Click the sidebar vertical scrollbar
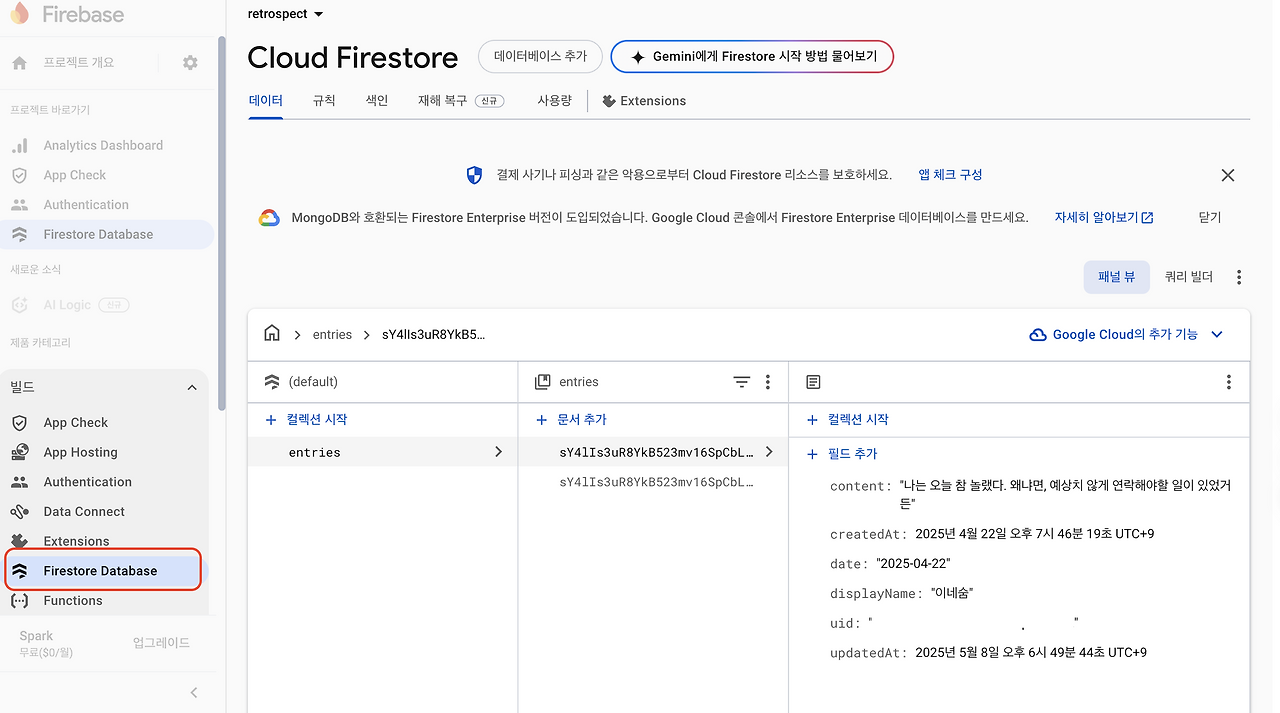This screenshot has width=1280, height=713. [221, 225]
